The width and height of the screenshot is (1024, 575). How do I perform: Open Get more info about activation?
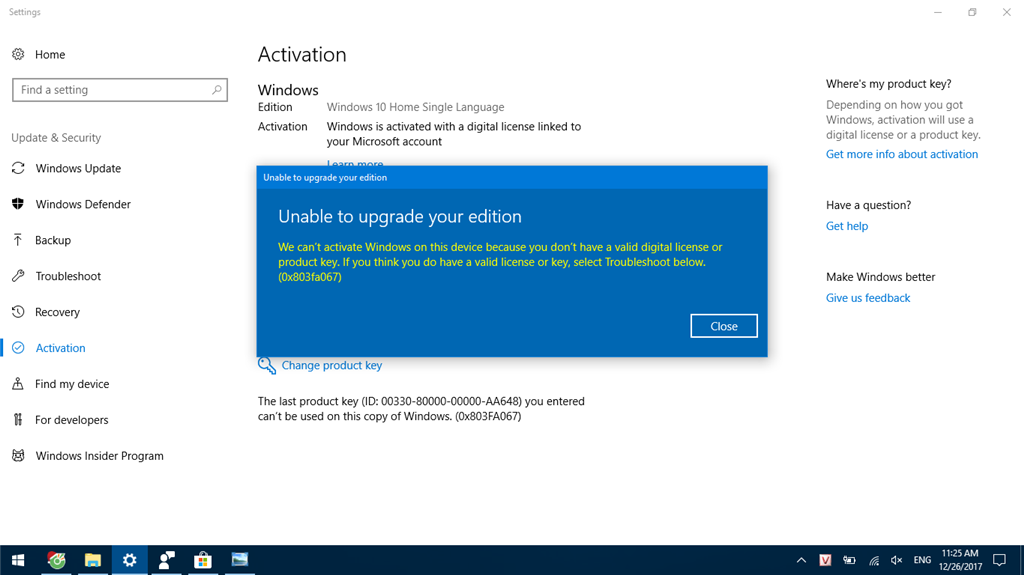pyautogui.click(x=902, y=154)
